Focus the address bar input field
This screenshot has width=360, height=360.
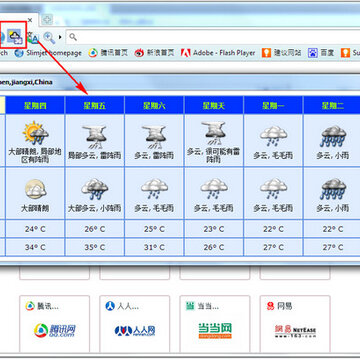213,37
